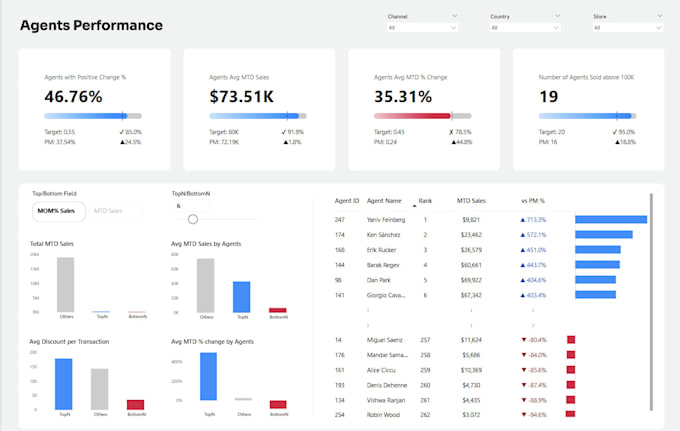Click red BottomN bar in Avg MTD % change chart

(278, 405)
